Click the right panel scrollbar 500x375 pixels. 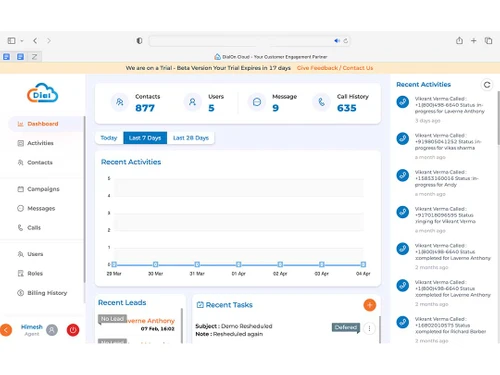pos(498,118)
